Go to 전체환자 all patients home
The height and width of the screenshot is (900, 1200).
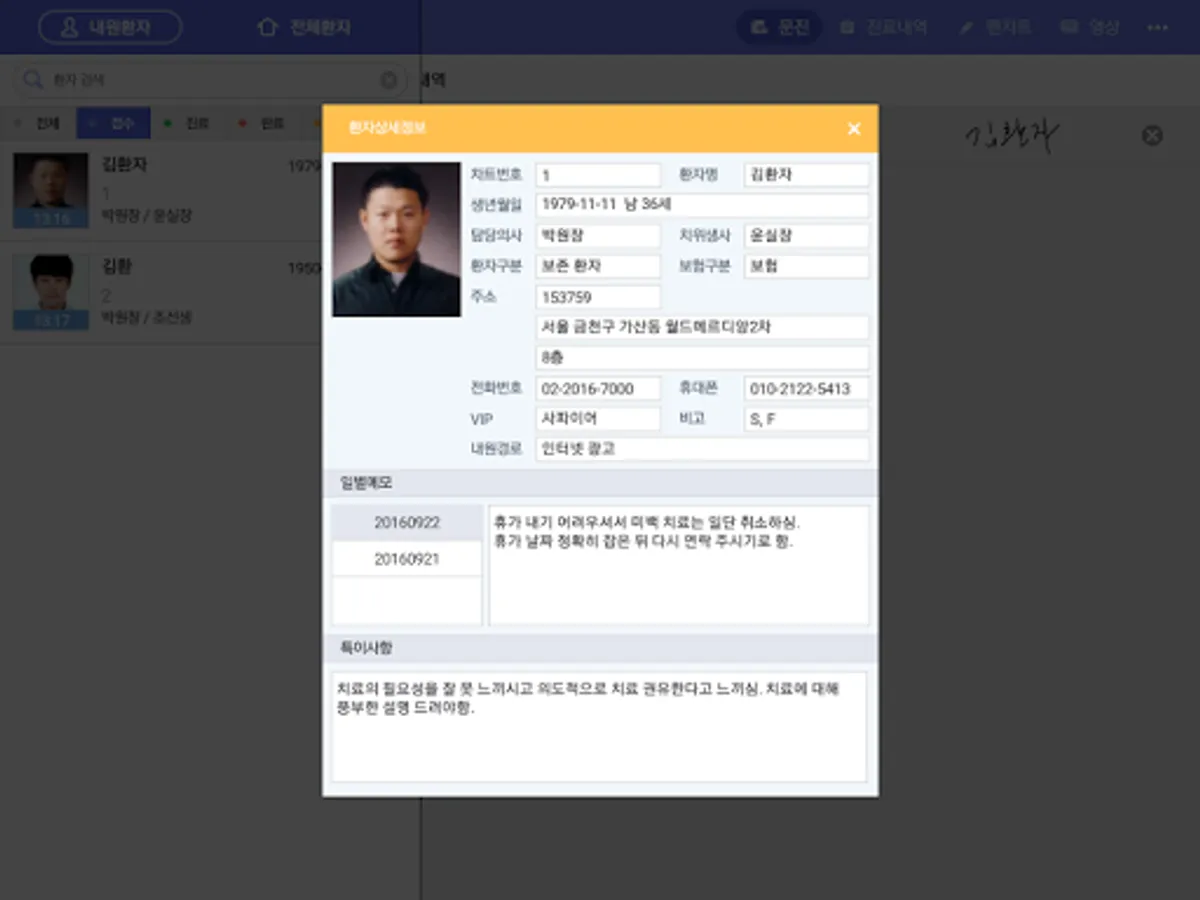pos(305,27)
